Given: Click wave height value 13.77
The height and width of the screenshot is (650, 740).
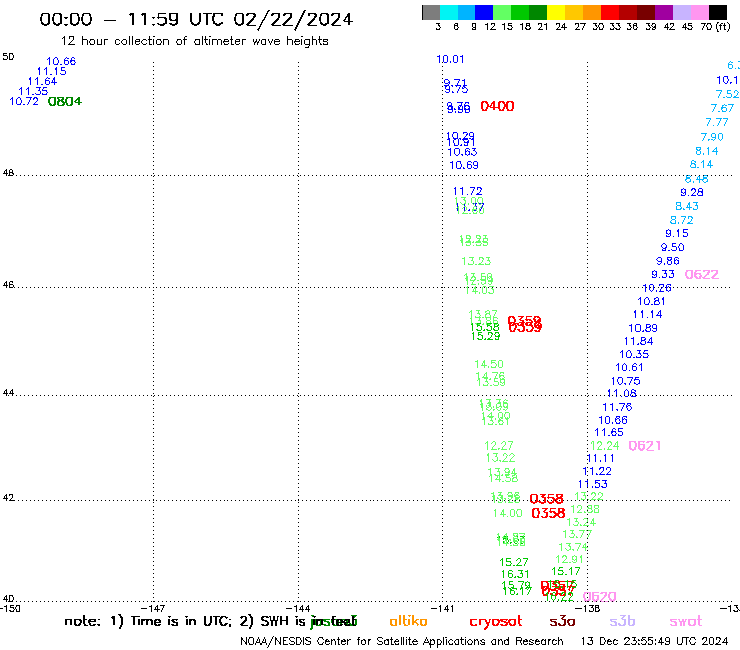Looking at the screenshot, I should click(577, 534).
